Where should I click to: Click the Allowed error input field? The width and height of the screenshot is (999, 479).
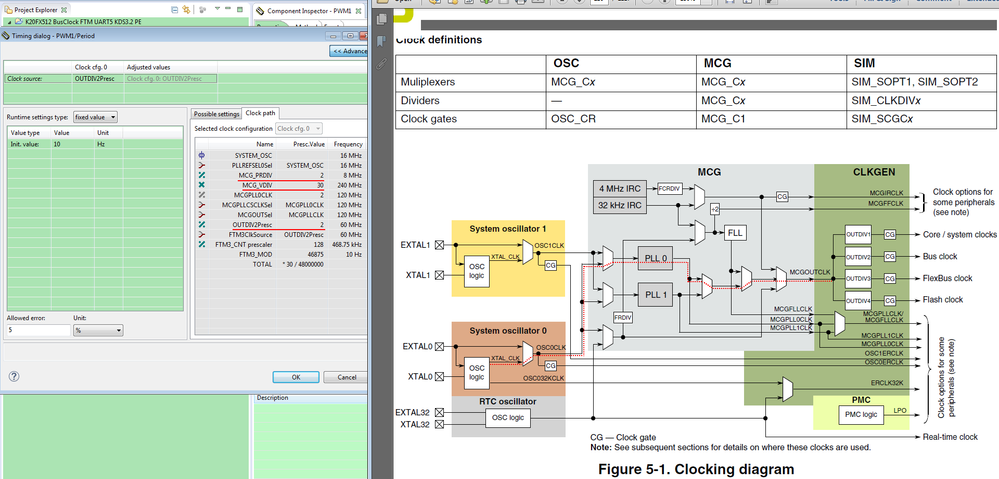click(38, 331)
